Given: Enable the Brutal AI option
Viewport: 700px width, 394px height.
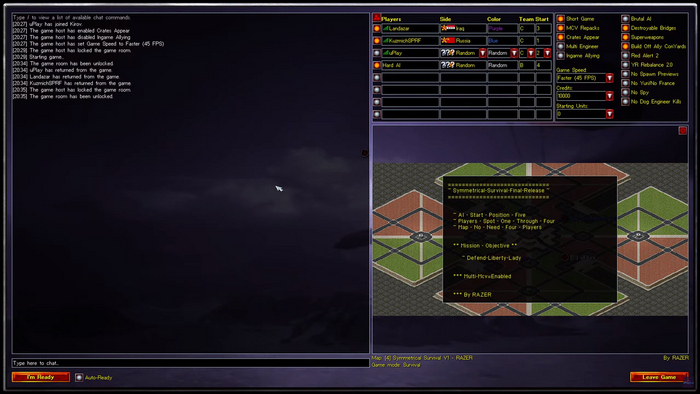Looking at the screenshot, I should 625,19.
